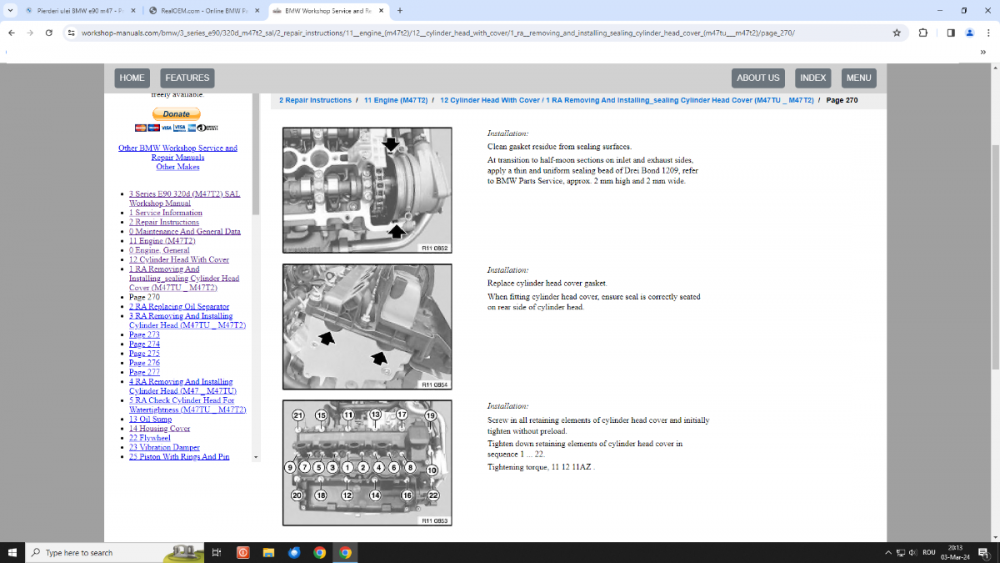Open the notifications center icon
1000x563 pixels.
coord(984,552)
